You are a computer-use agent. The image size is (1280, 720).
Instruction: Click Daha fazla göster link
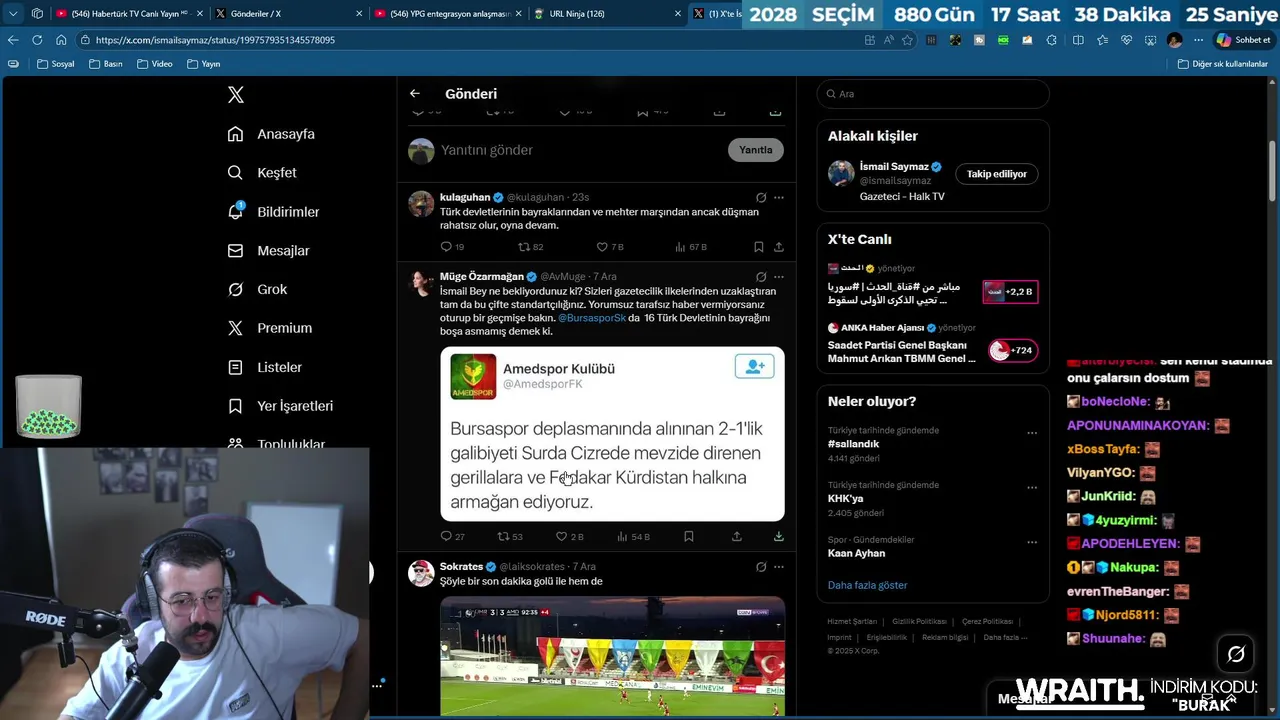pos(867,585)
